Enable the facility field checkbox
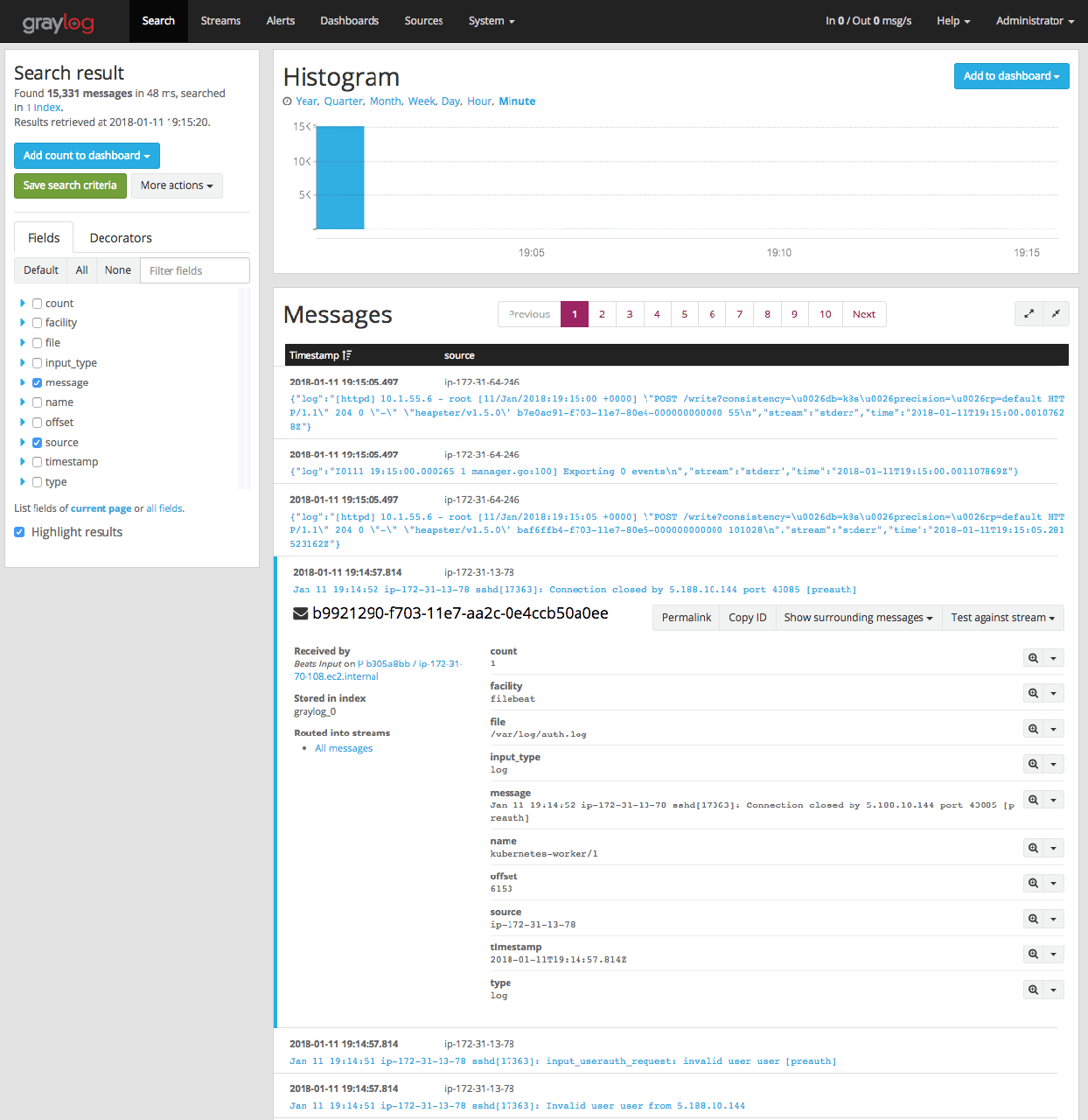The image size is (1088, 1120). coord(38,323)
